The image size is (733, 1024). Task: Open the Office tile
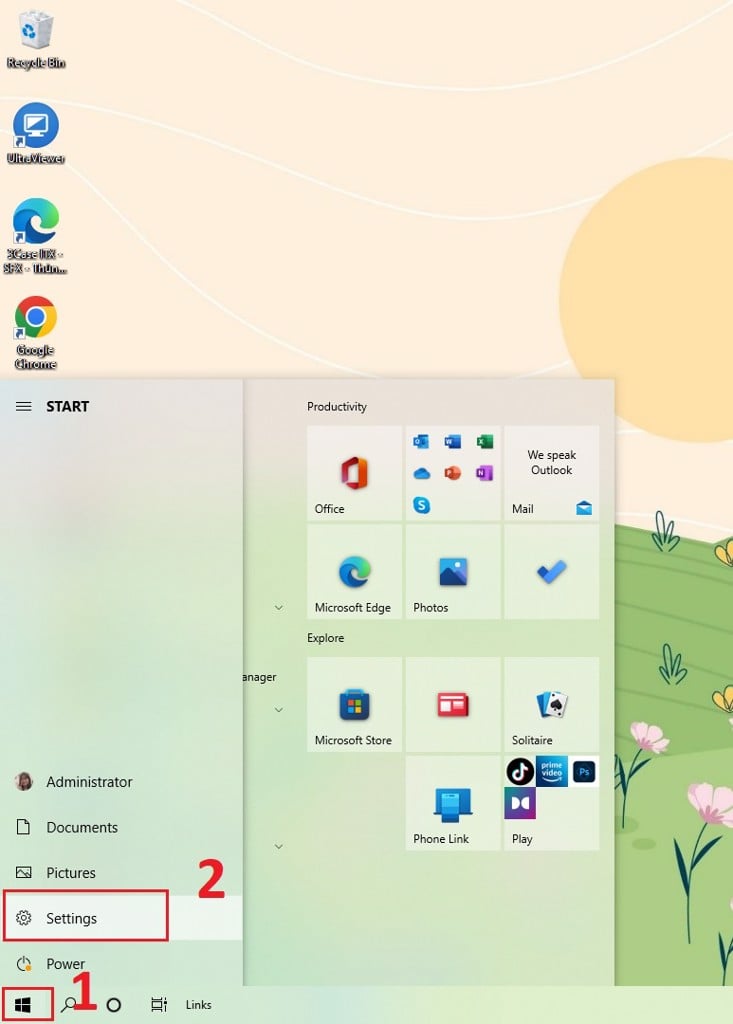point(354,473)
